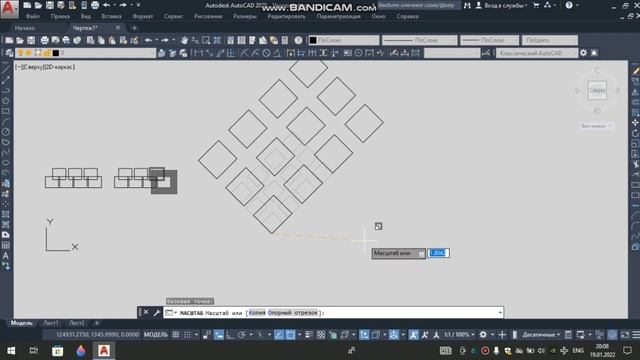Click the Autodesk App Store cart icon

(x=536, y=5)
